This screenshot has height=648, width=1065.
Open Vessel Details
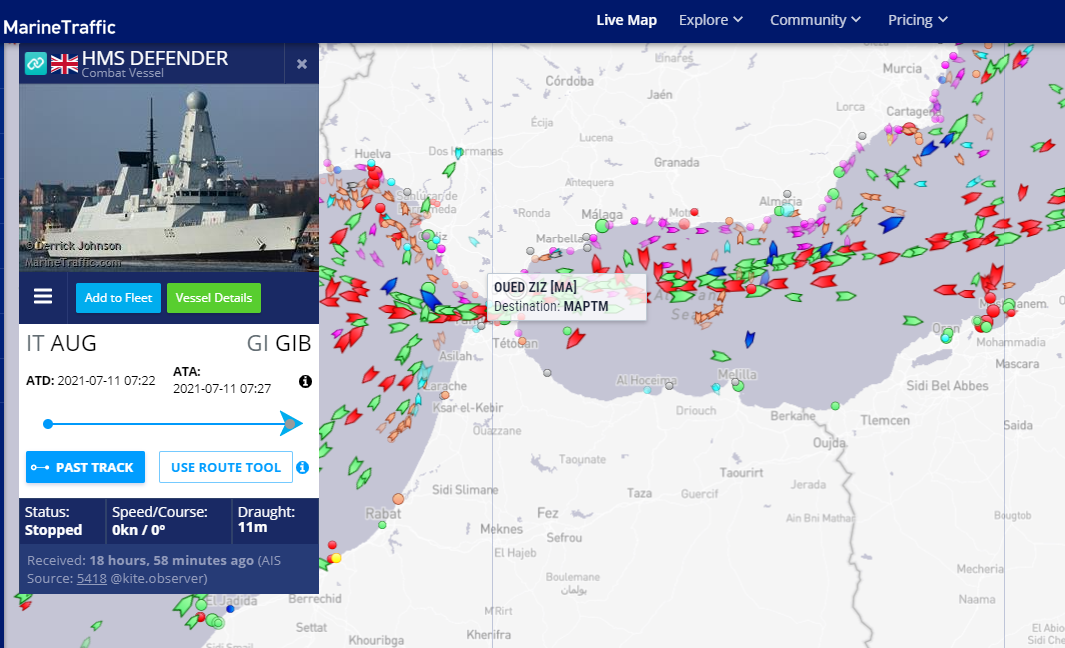tap(213, 298)
